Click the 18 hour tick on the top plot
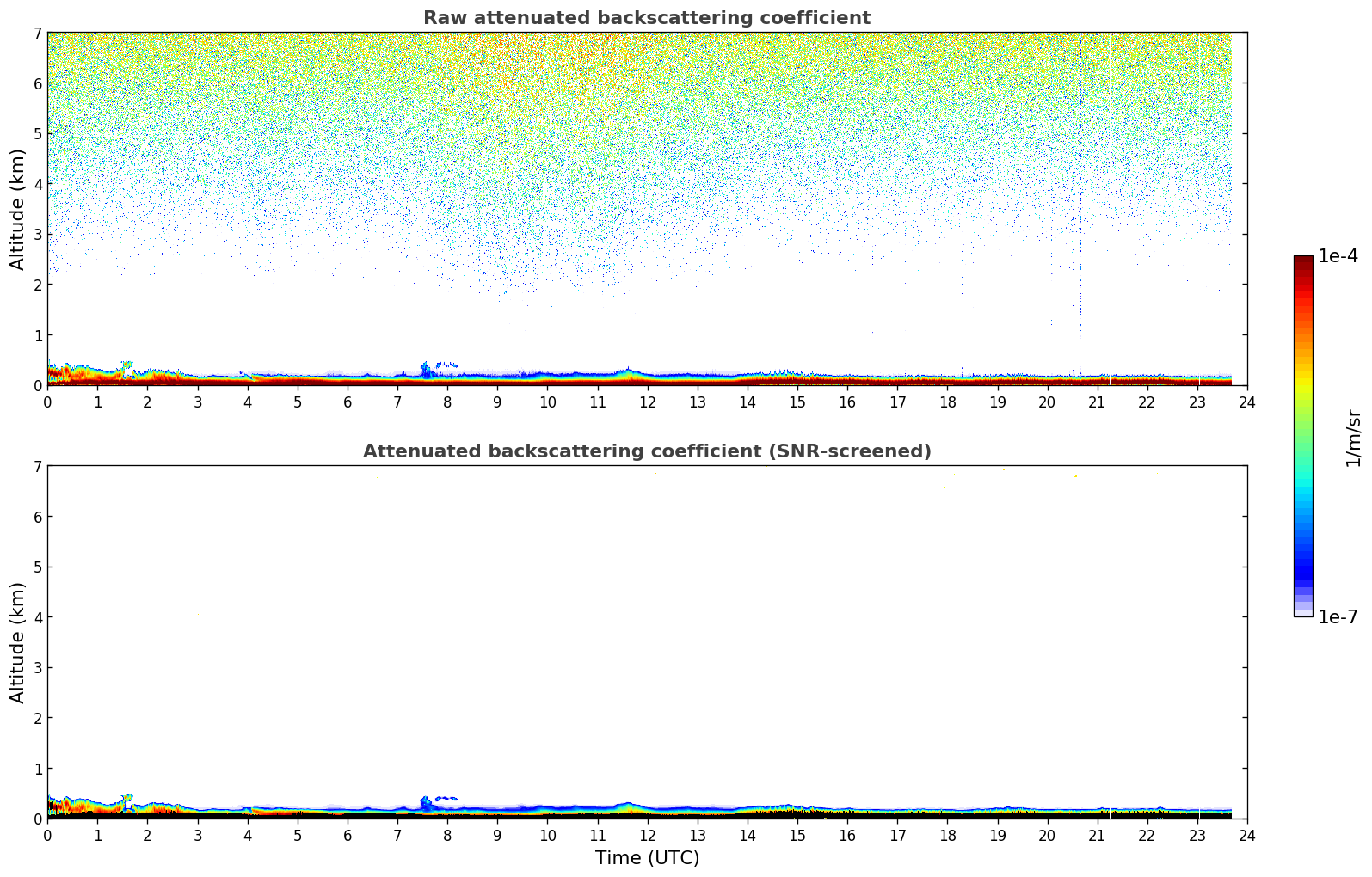Image resolution: width=1372 pixels, height=877 pixels. (947, 402)
